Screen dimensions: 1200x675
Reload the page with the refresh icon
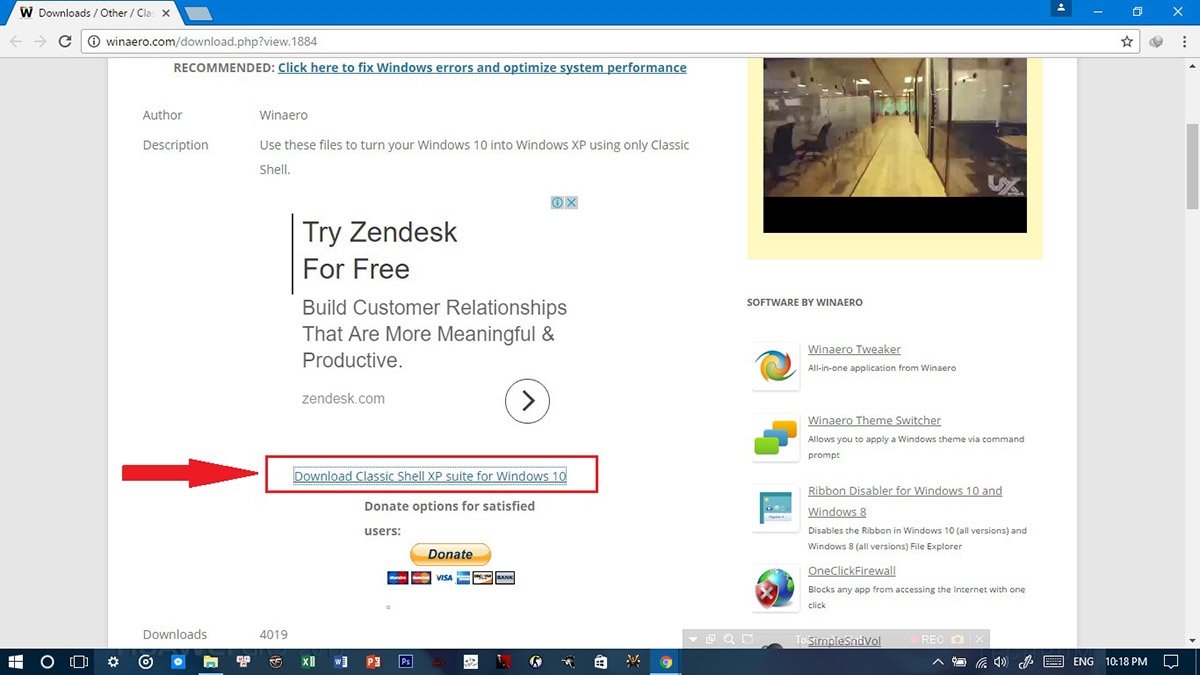click(66, 42)
